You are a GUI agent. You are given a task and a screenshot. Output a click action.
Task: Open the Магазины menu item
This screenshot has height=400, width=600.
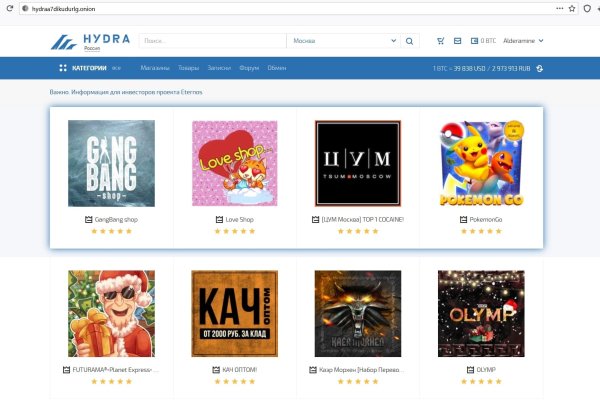pyautogui.click(x=155, y=68)
